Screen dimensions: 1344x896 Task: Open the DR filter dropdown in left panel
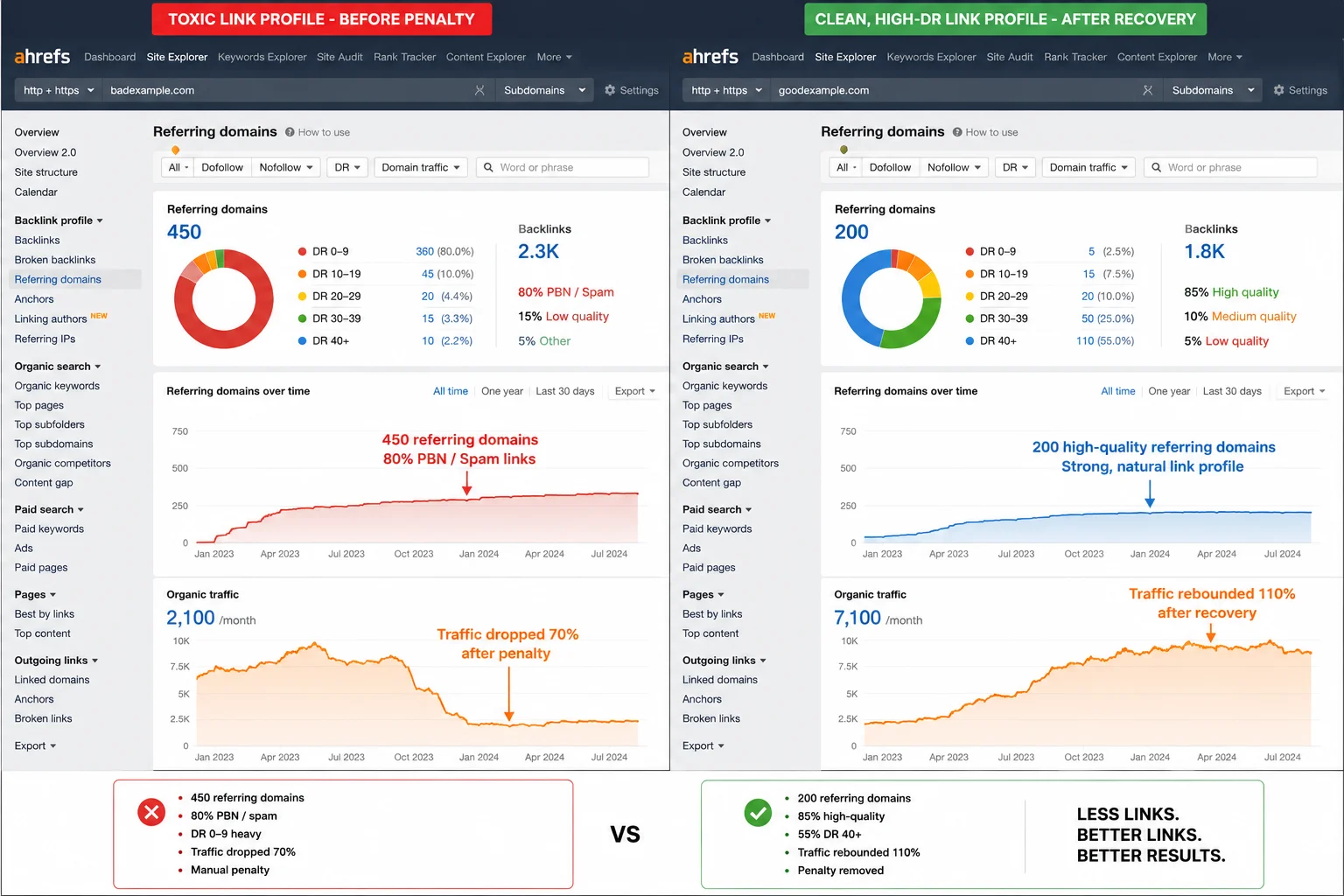347,167
